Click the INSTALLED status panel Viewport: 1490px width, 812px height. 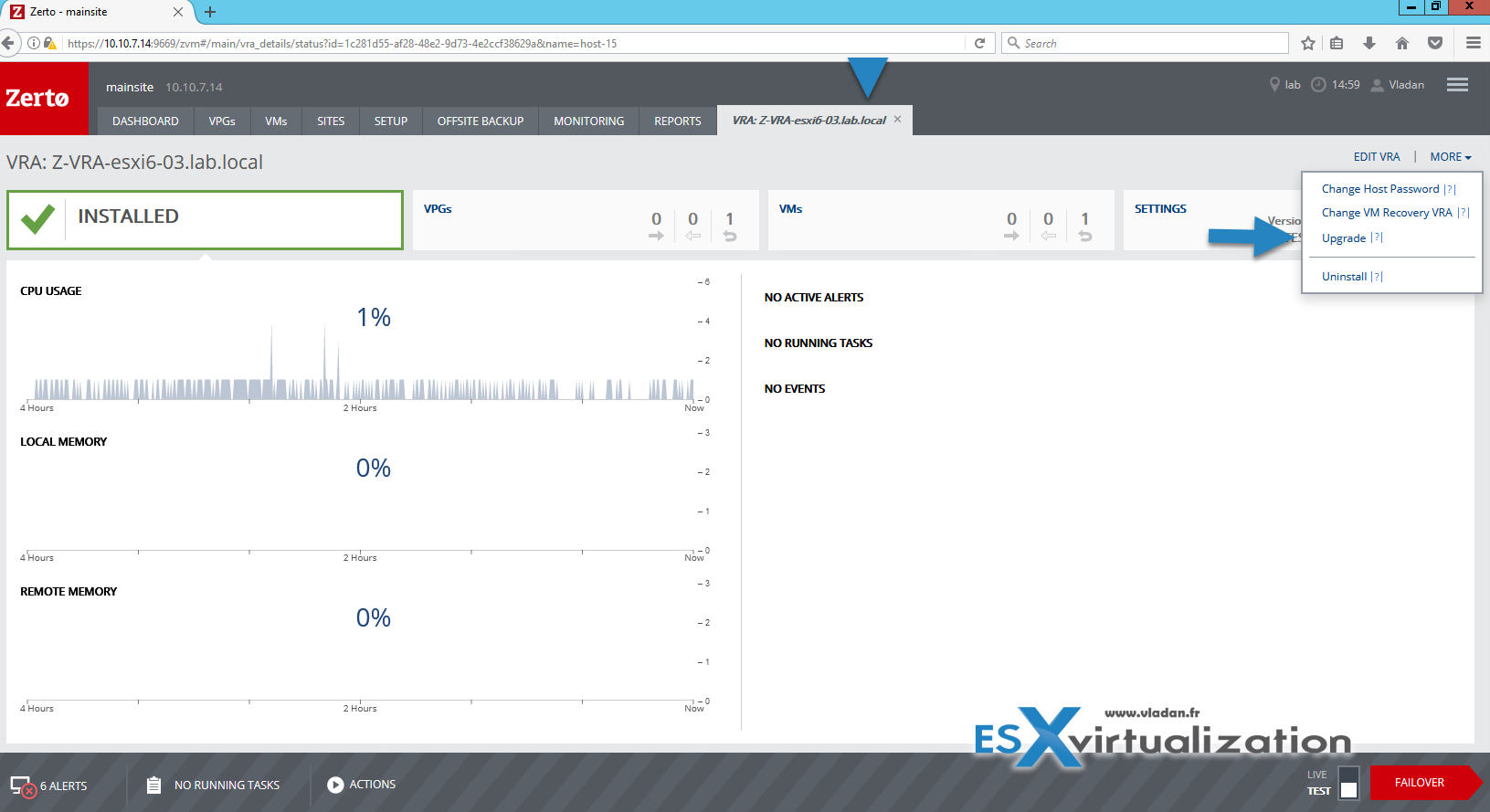click(x=205, y=220)
